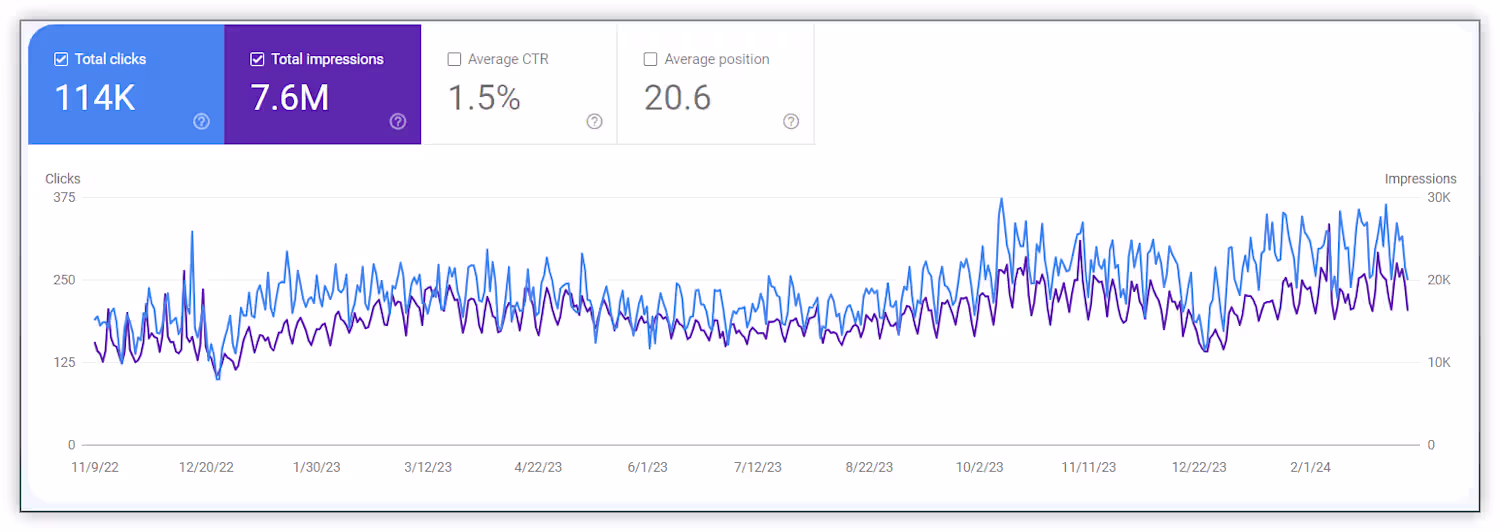The height and width of the screenshot is (532, 1500).
Task: Select the 12/20/22 date on the axis
Action: pos(206,467)
